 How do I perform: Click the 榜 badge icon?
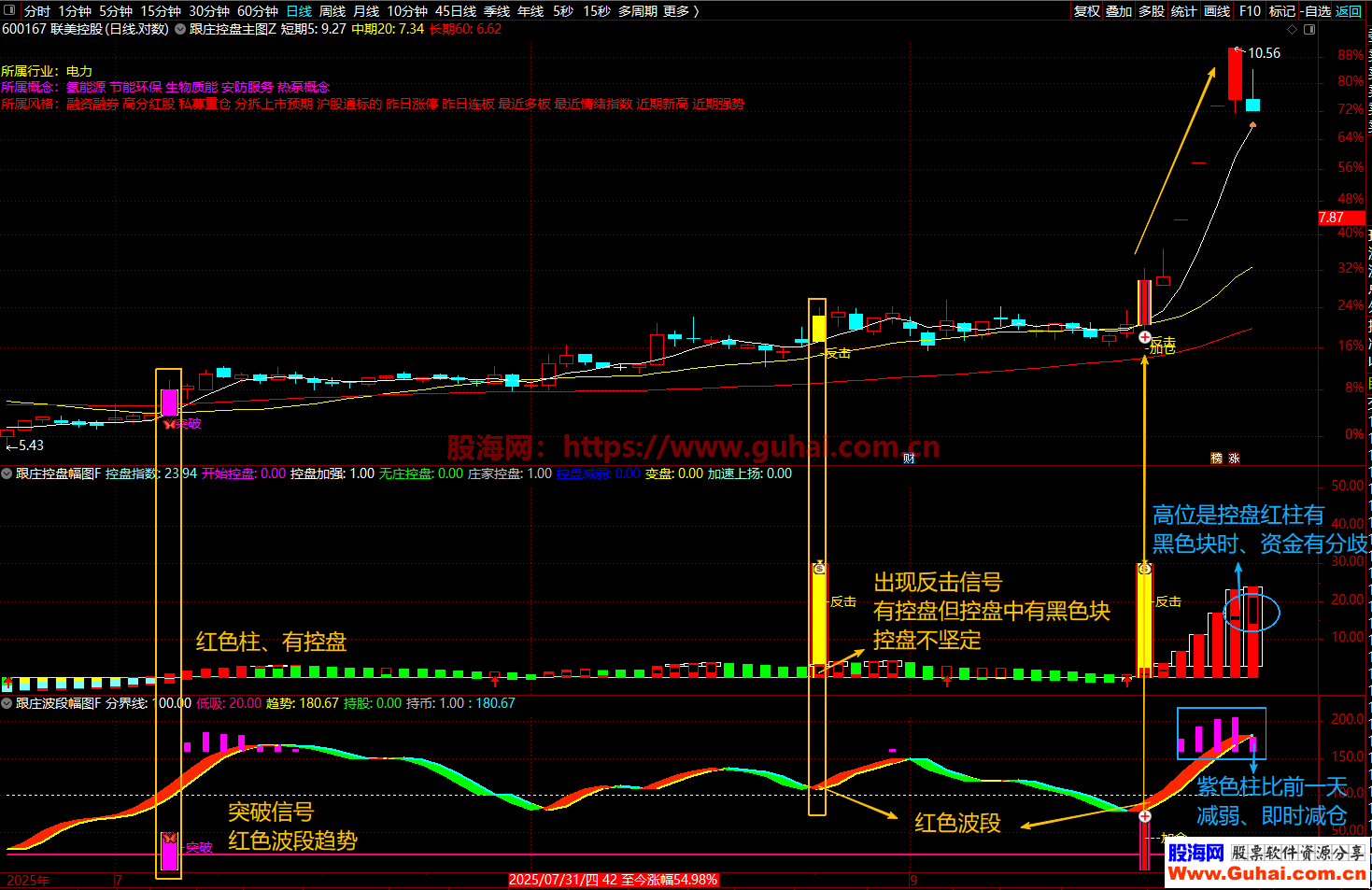(1216, 458)
